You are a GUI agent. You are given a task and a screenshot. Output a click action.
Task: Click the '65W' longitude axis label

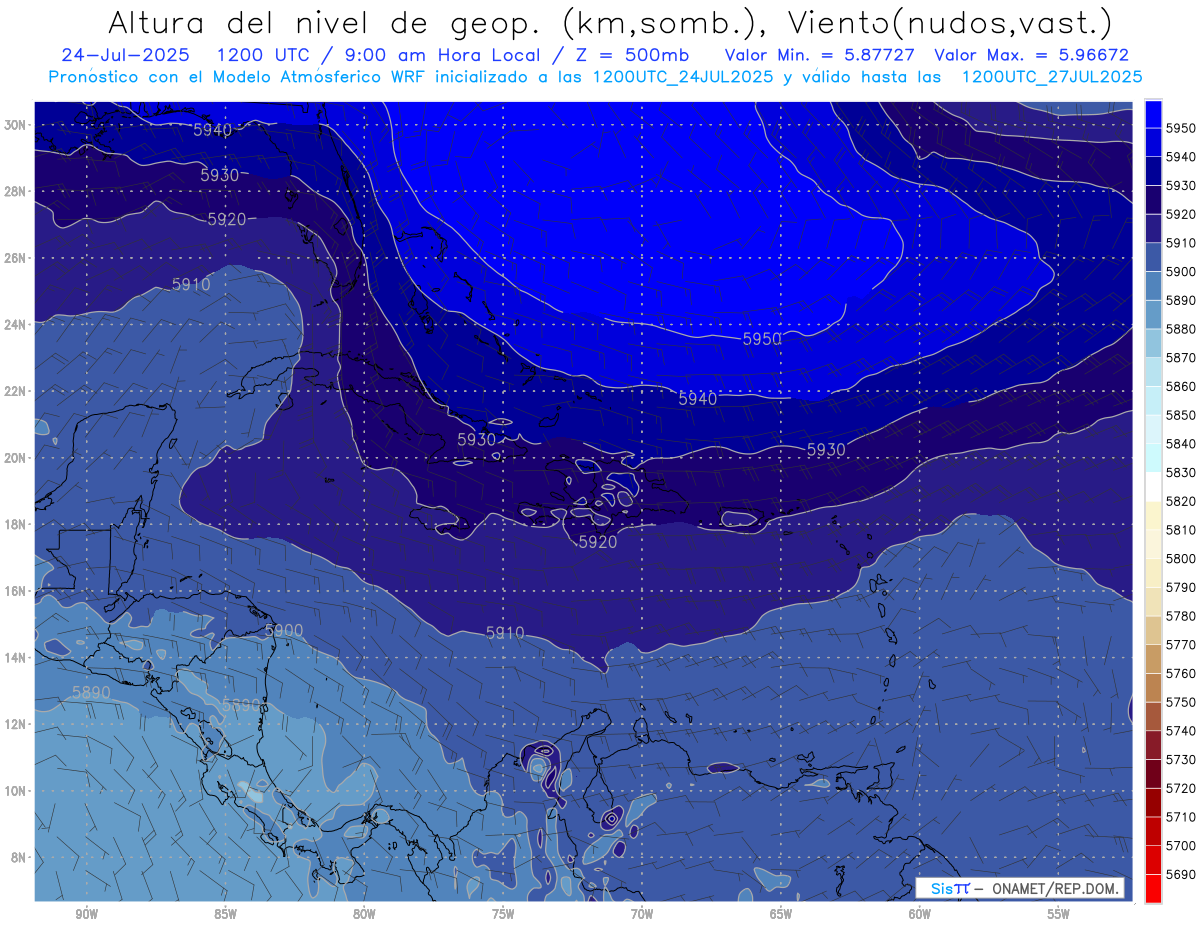click(x=781, y=914)
